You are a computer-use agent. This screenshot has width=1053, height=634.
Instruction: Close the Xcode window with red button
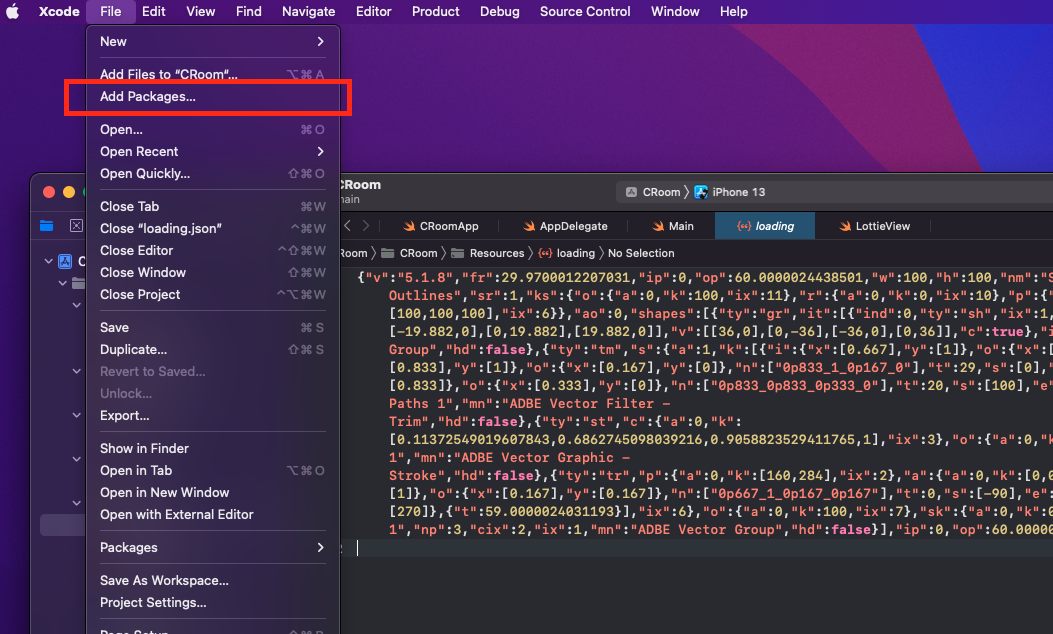pos(49,192)
